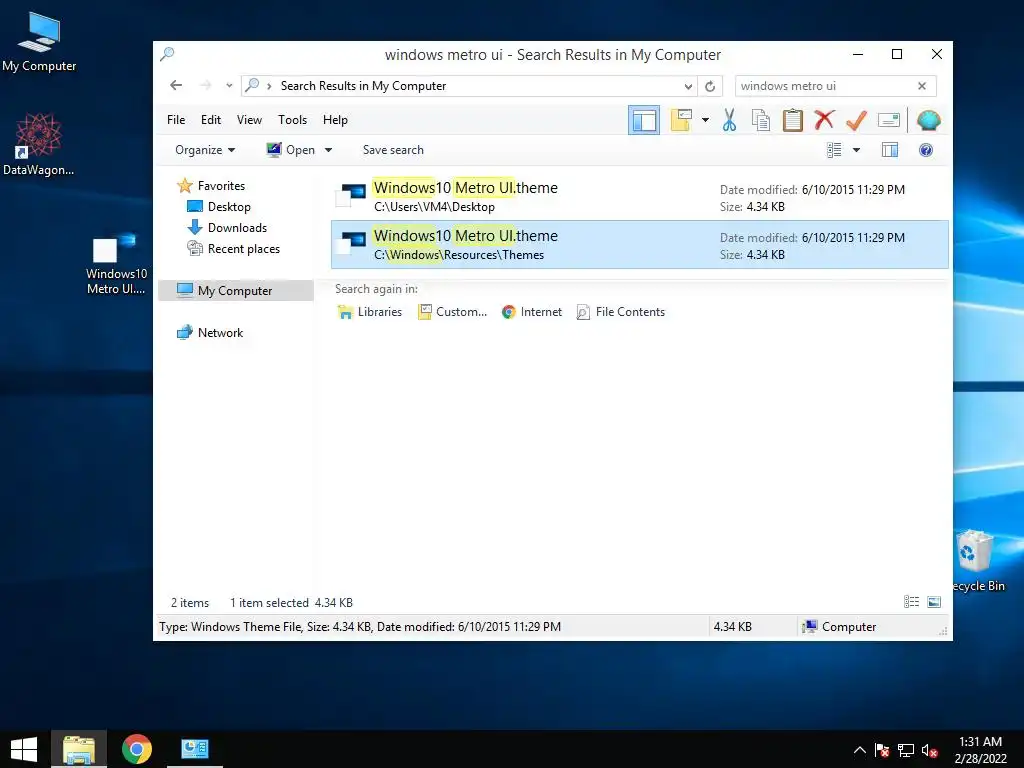This screenshot has width=1024, height=768.
Task: Select theme file in C:\Windows\Resources\Themes
Action: tap(639, 245)
